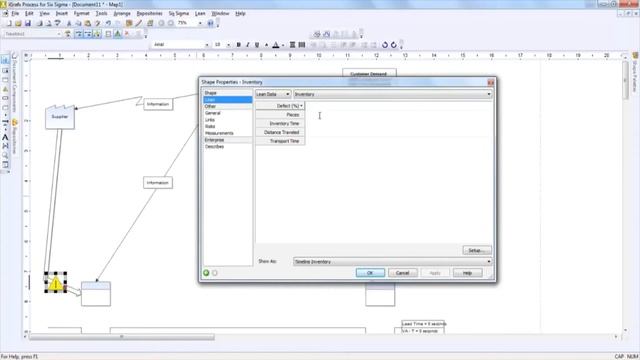Click the connector line tool in the left toolbox
The width and height of the screenshot is (640, 360).
pos(5,122)
